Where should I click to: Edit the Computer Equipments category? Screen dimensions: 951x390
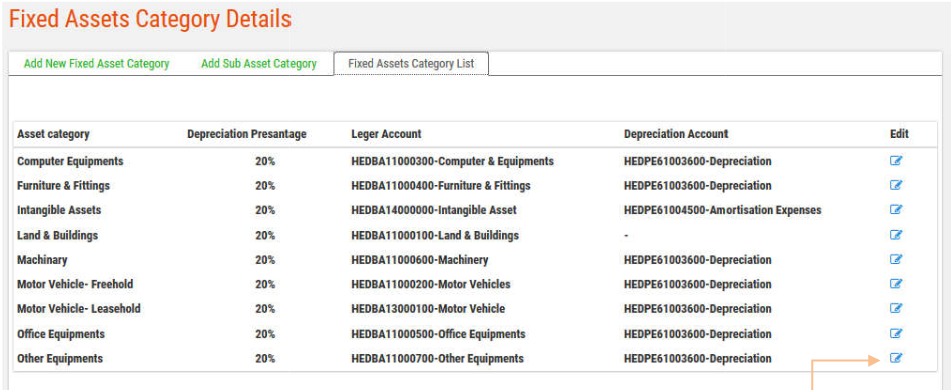(x=896, y=161)
